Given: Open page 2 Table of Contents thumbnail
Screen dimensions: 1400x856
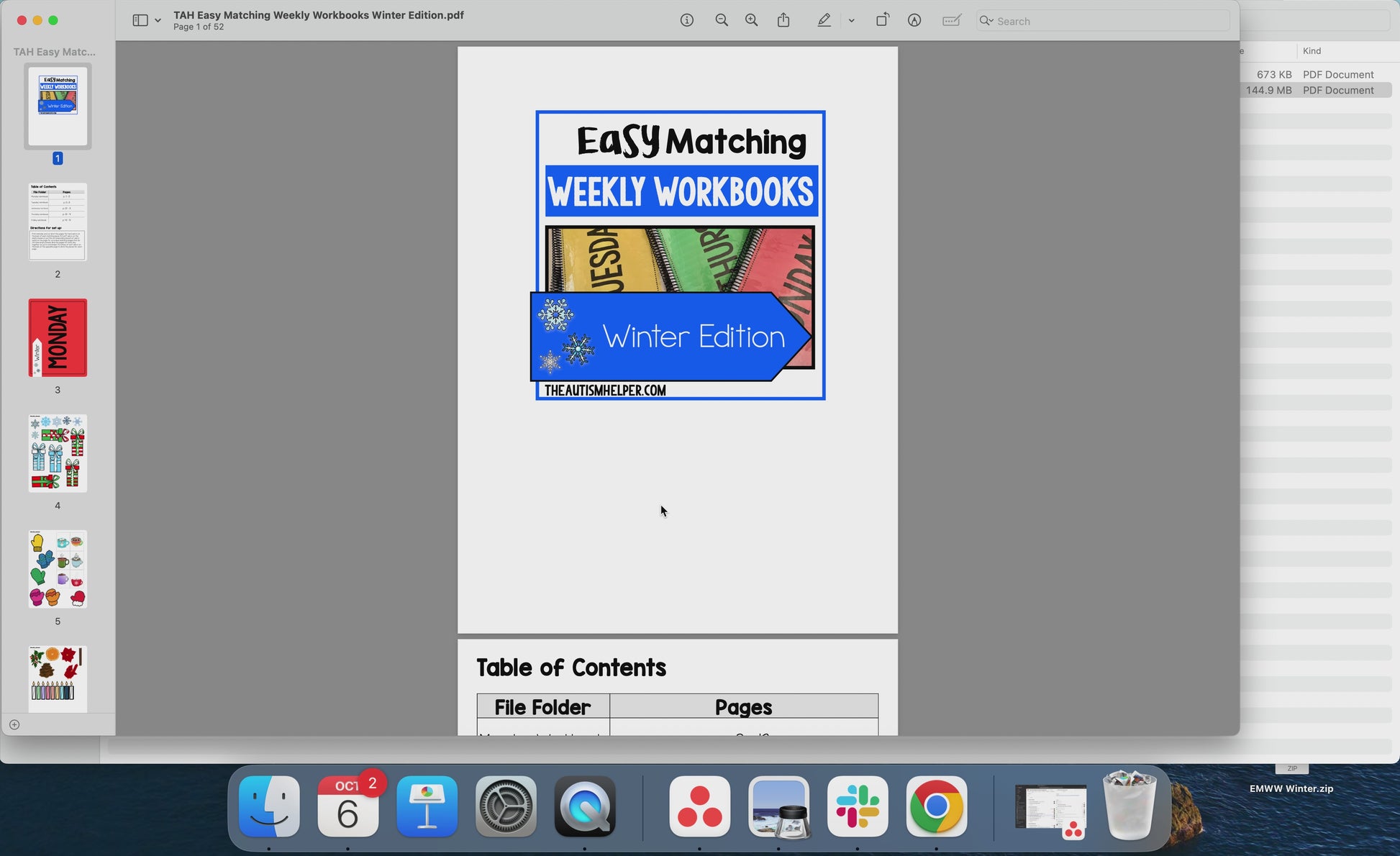Looking at the screenshot, I should click(x=58, y=222).
